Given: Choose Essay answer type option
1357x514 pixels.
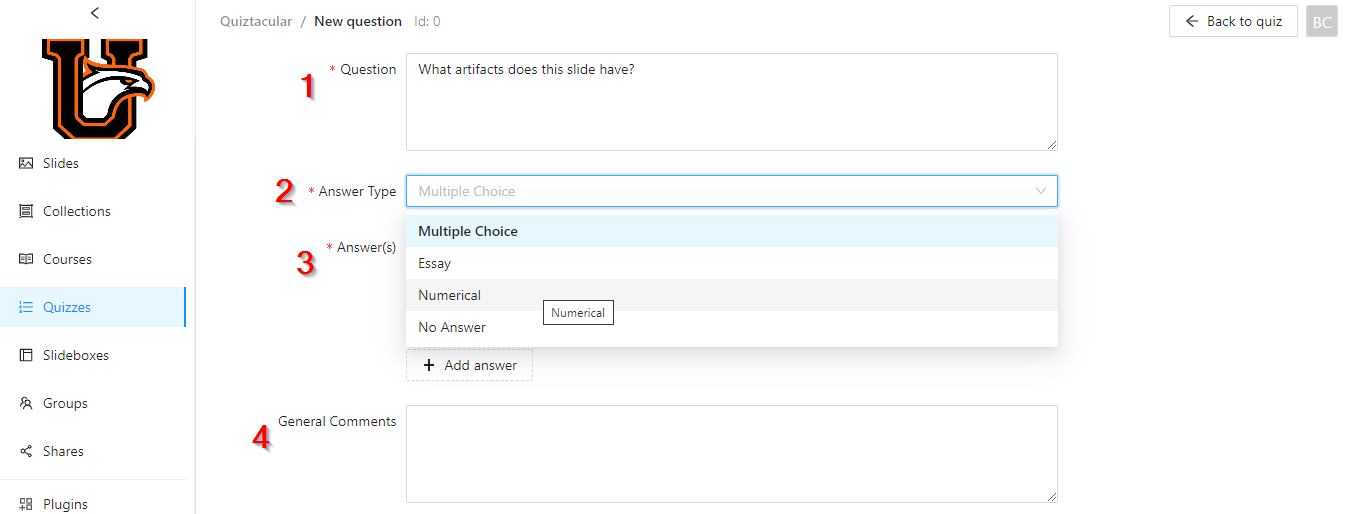Looking at the screenshot, I should (x=435, y=263).
